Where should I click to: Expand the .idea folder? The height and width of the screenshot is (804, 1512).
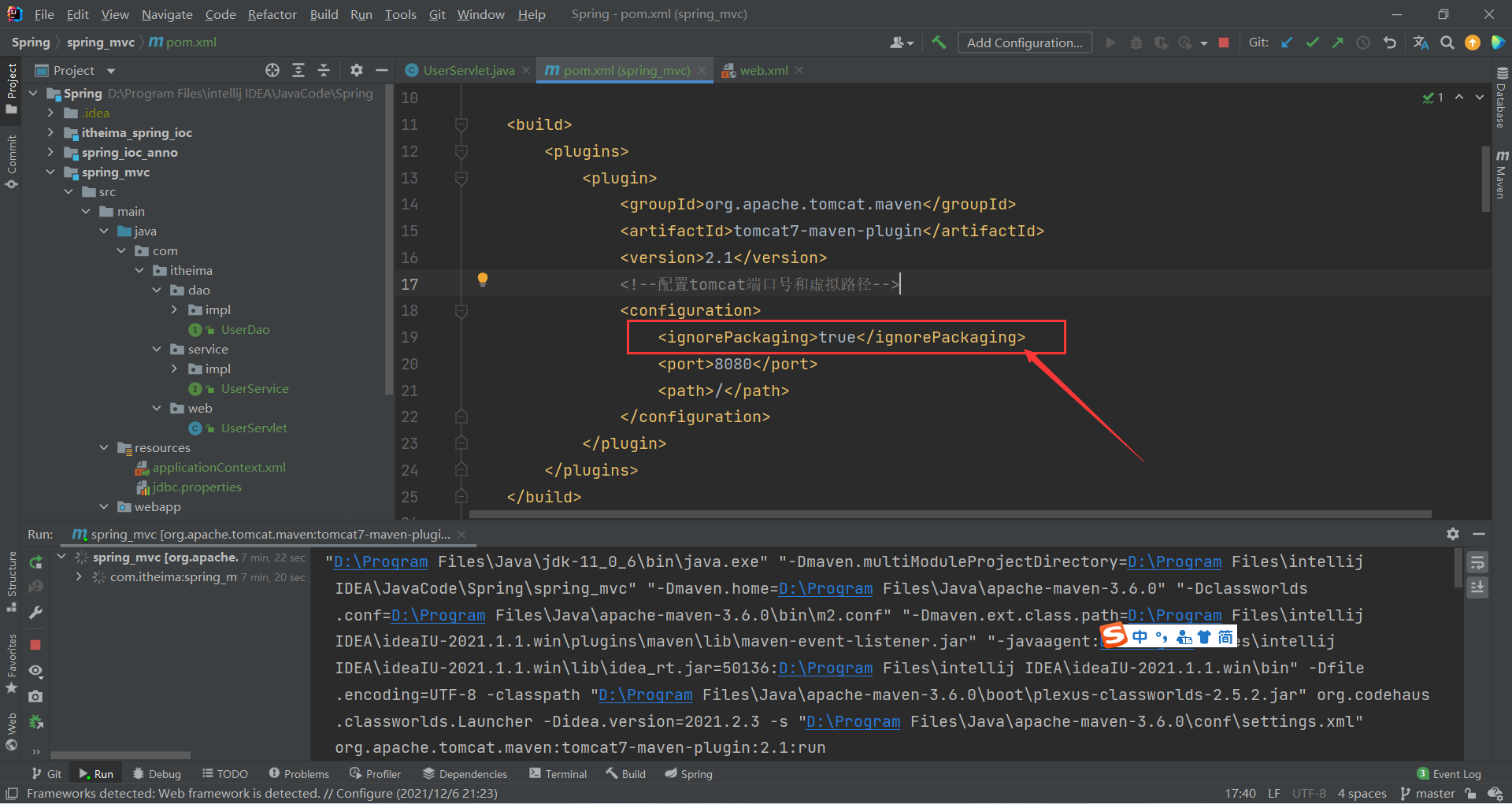pos(50,113)
